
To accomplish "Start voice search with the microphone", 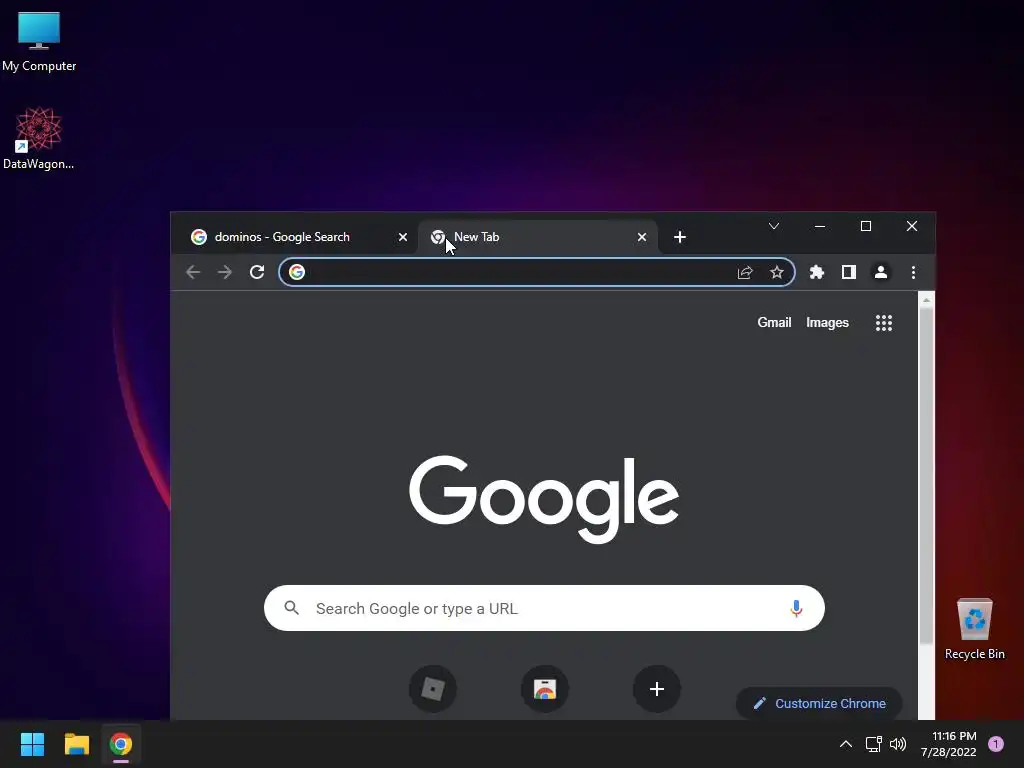I will [x=796, y=609].
